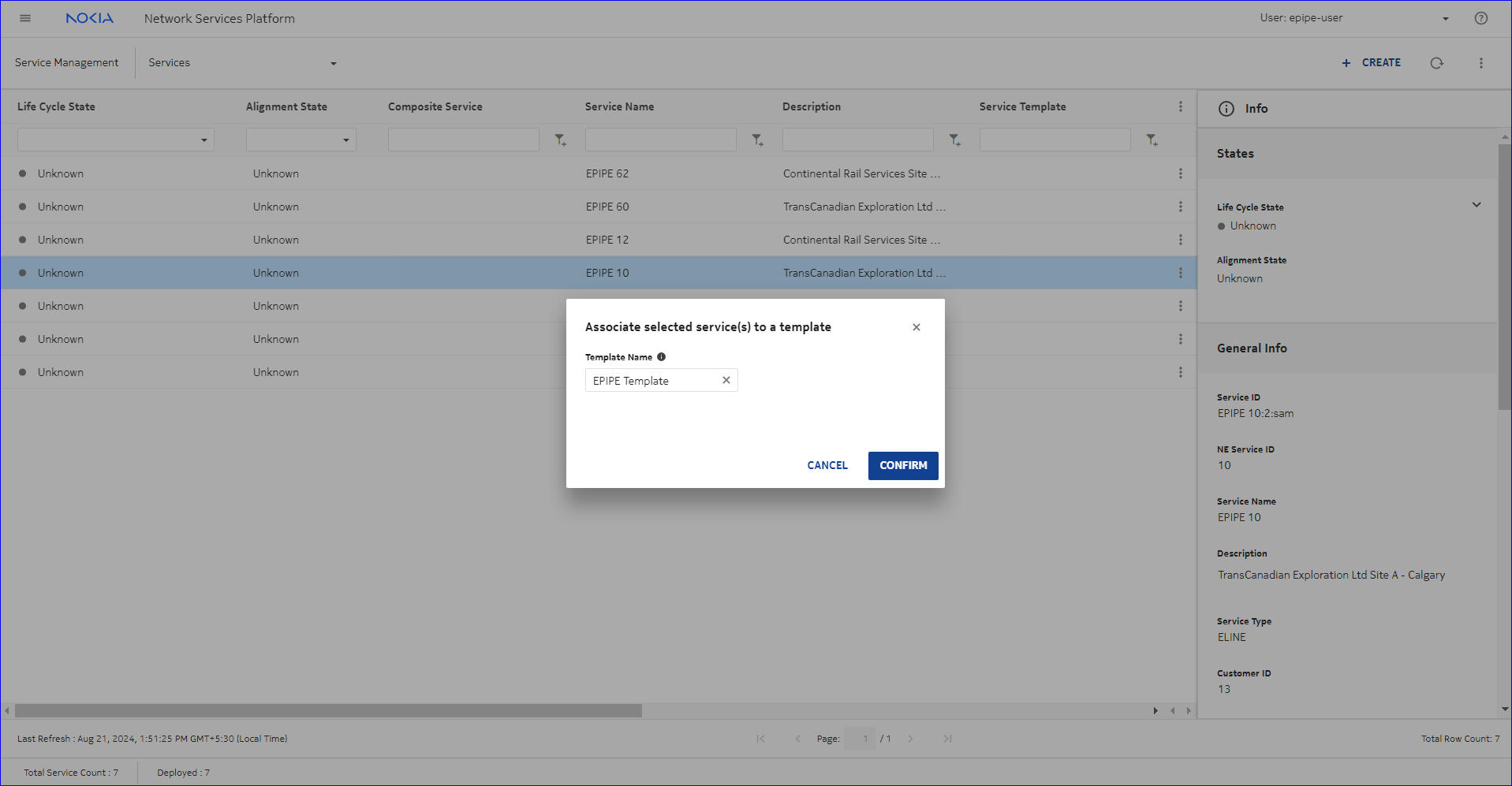Expand the Services view dropdown
The image size is (1512, 786).
click(x=333, y=63)
